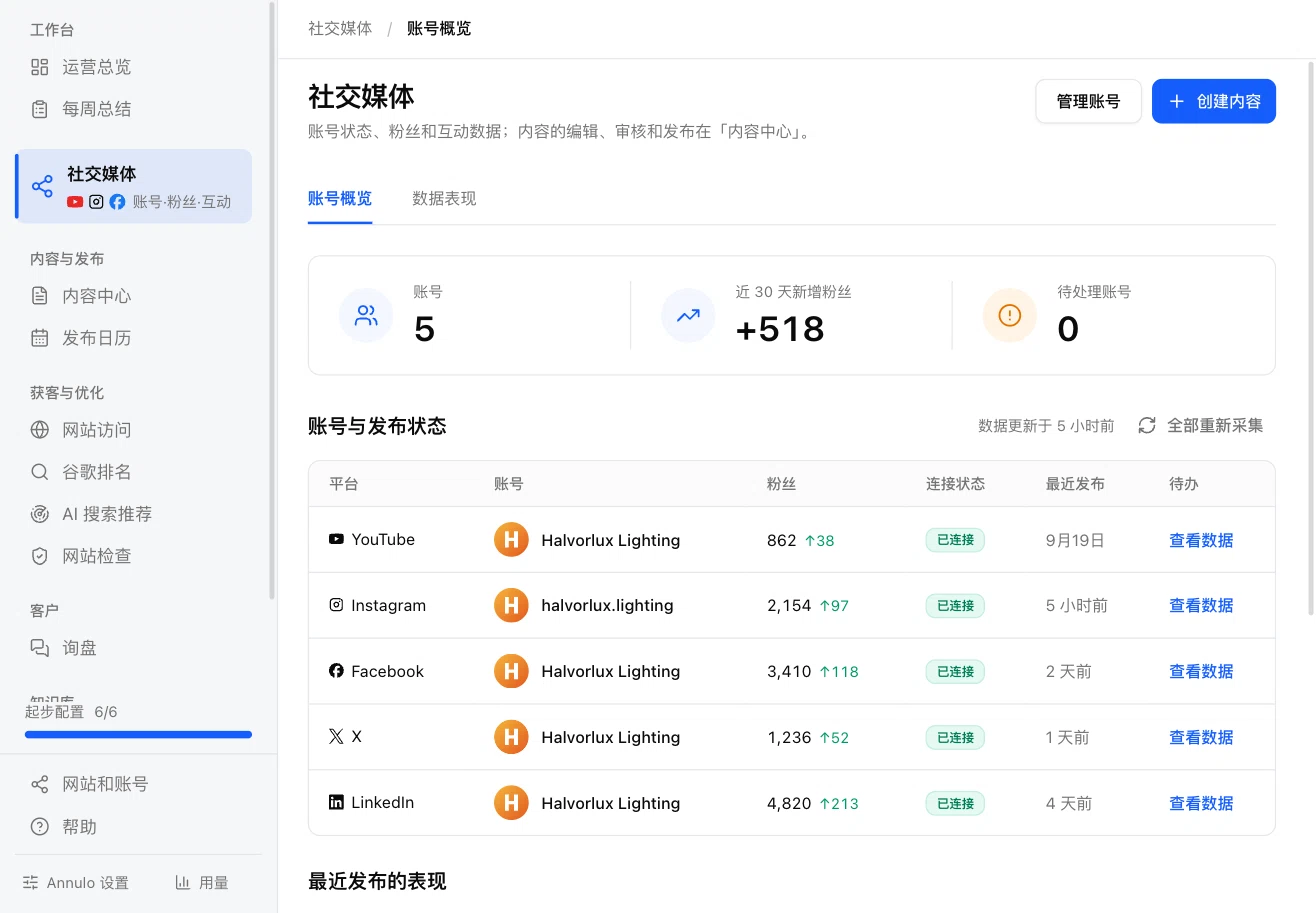Open 查看数据 for the LinkedIn row
This screenshot has width=1316, height=913.
(1201, 803)
